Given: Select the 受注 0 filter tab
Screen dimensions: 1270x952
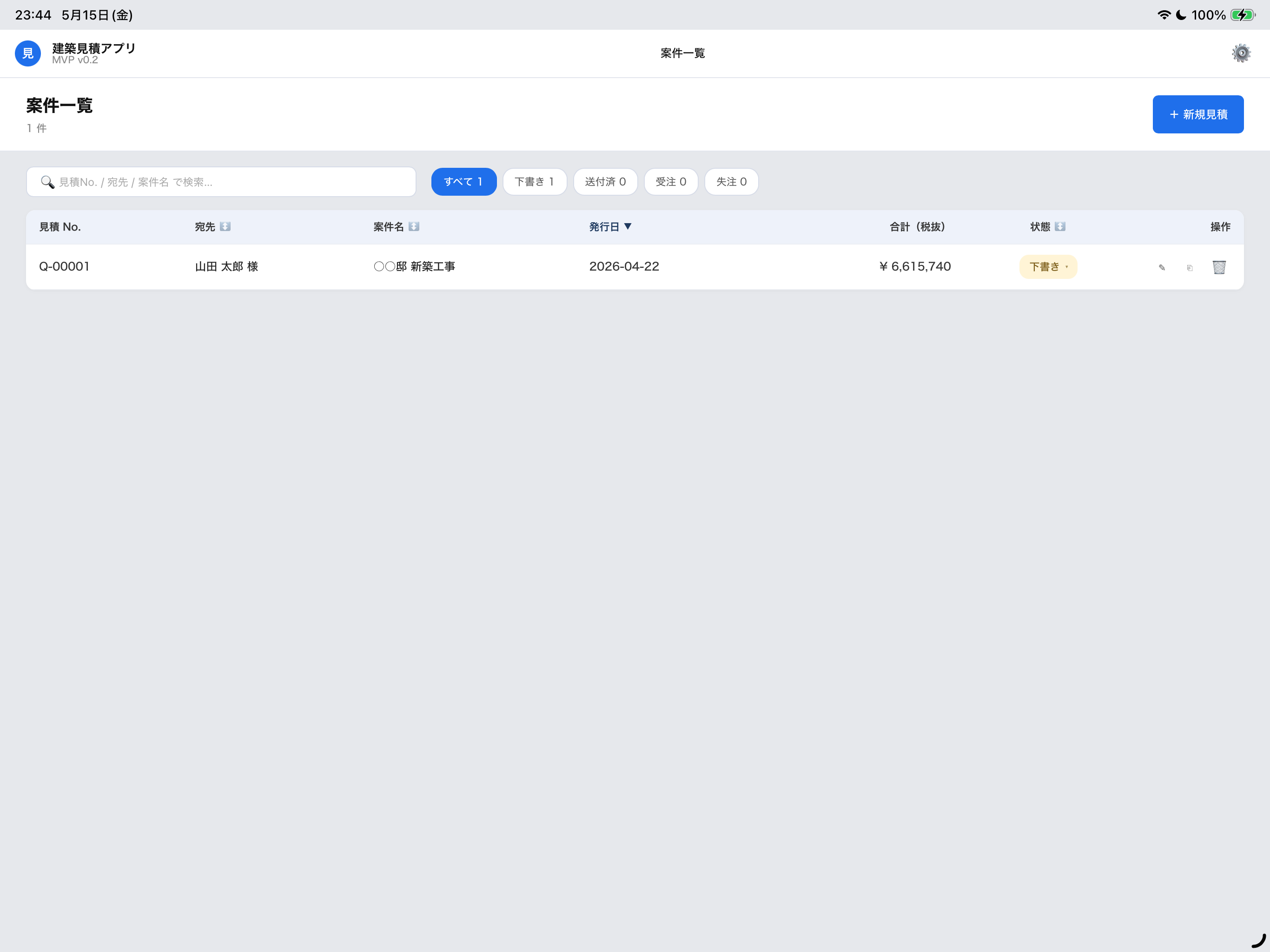Looking at the screenshot, I should 671,181.
